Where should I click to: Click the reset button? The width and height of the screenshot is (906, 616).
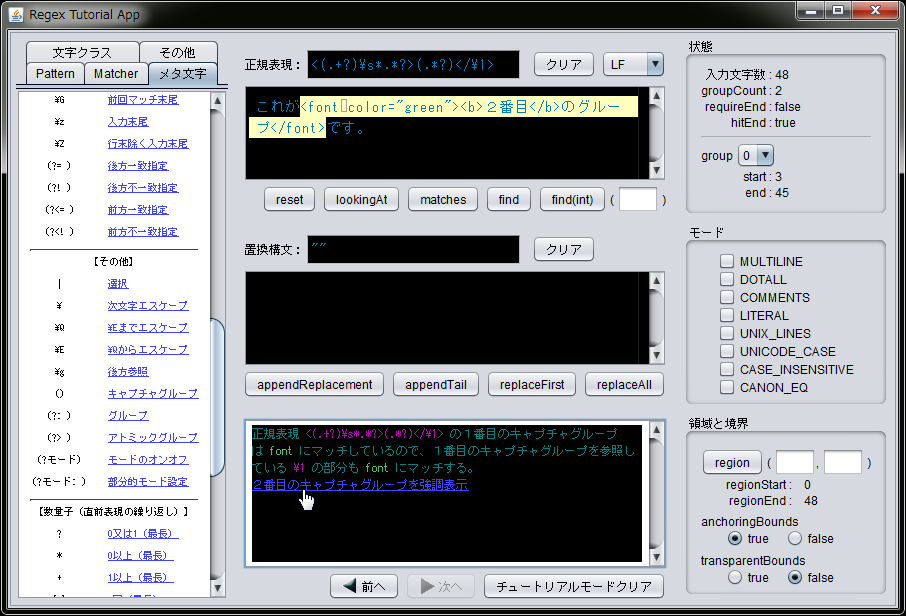pos(289,199)
